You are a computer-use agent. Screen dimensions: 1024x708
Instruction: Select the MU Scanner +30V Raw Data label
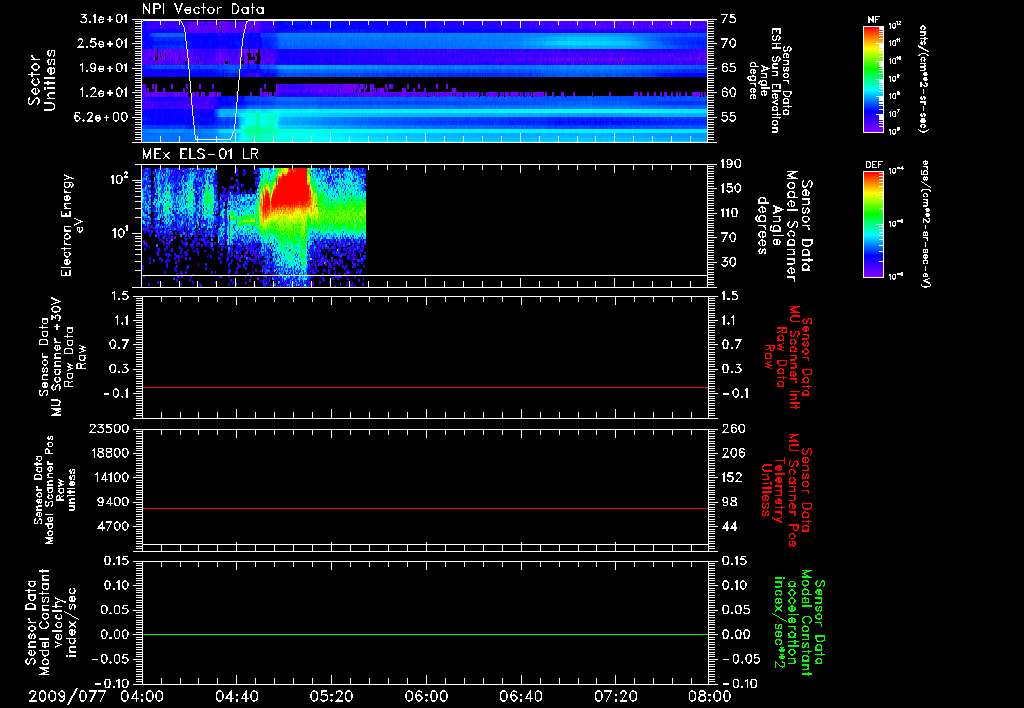[x=63, y=356]
